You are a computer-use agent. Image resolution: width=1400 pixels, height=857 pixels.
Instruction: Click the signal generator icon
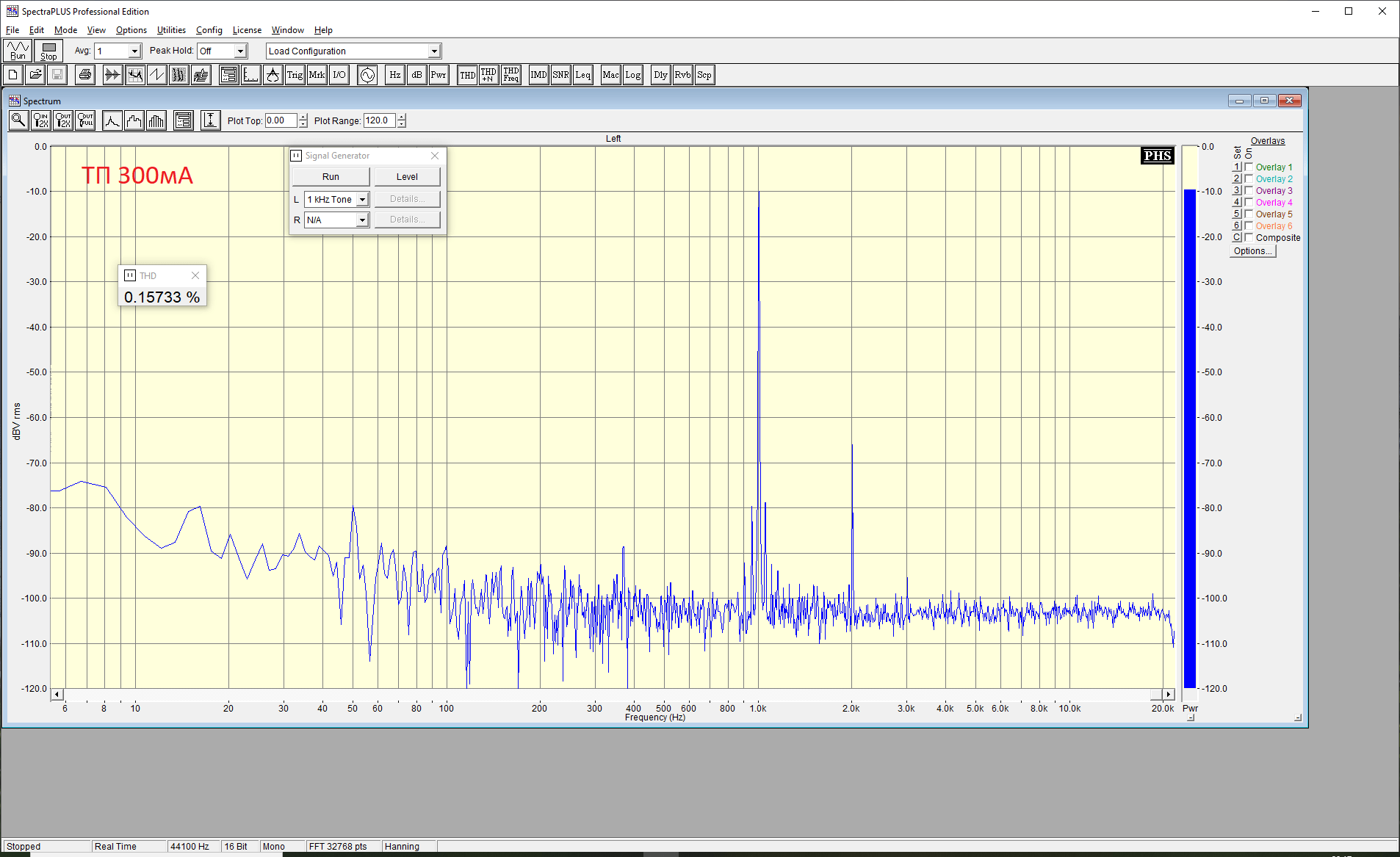tap(367, 75)
